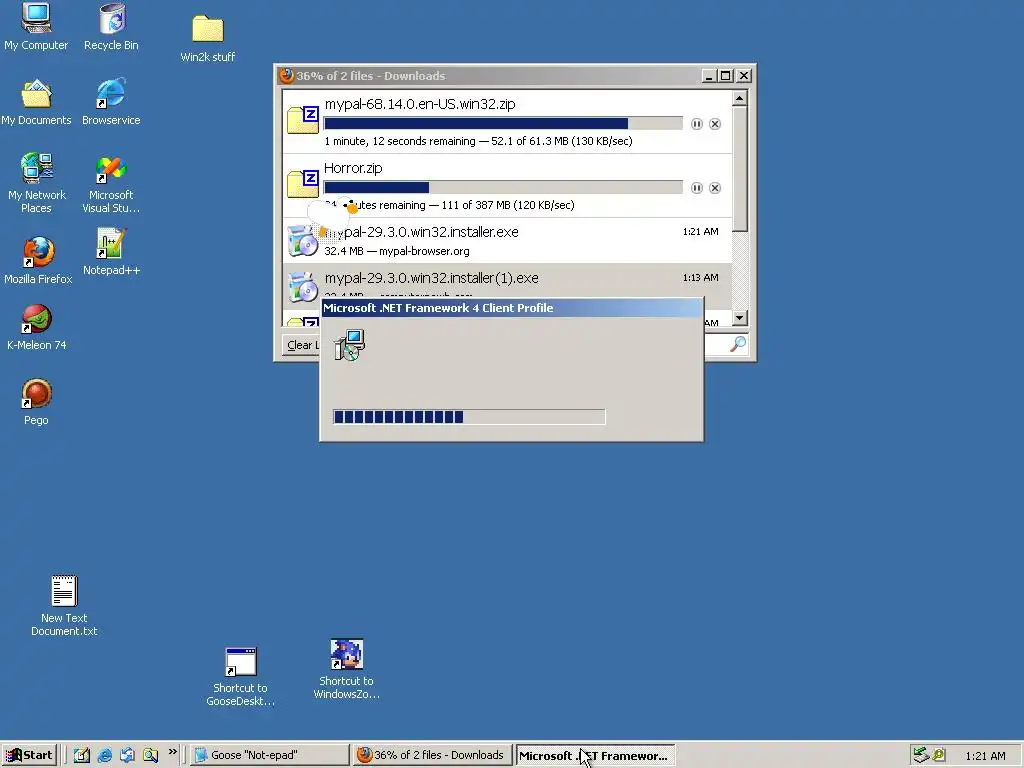Pause the mypal-68.14.0 zip download

coord(697,124)
